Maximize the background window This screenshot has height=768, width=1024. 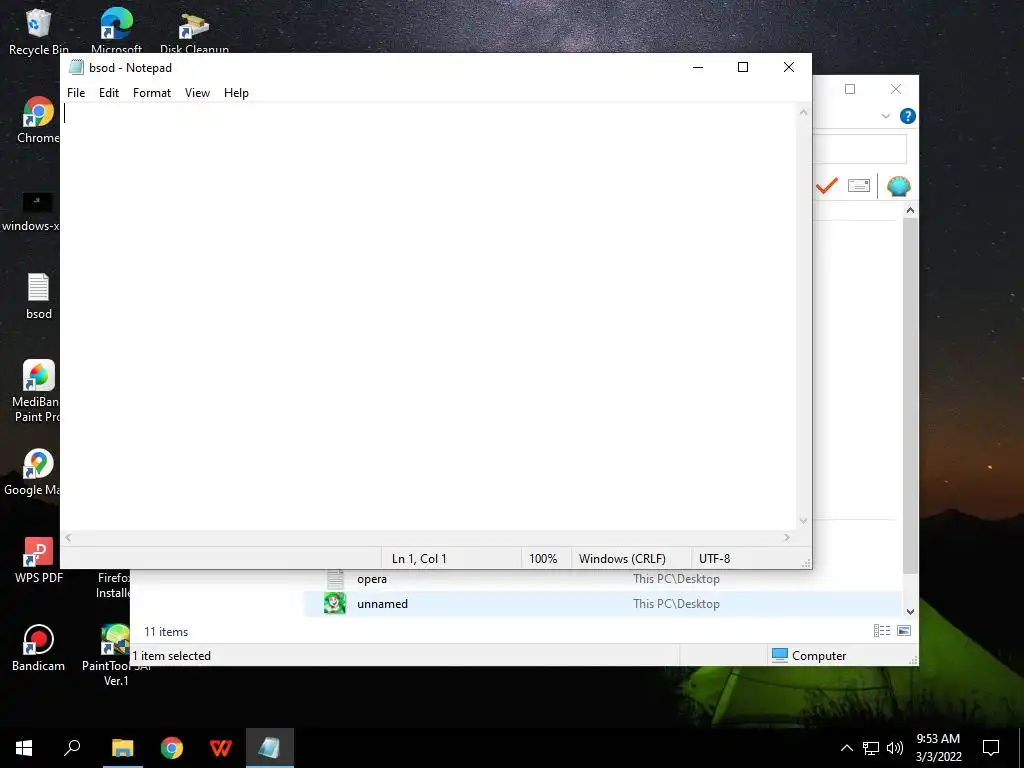850,89
